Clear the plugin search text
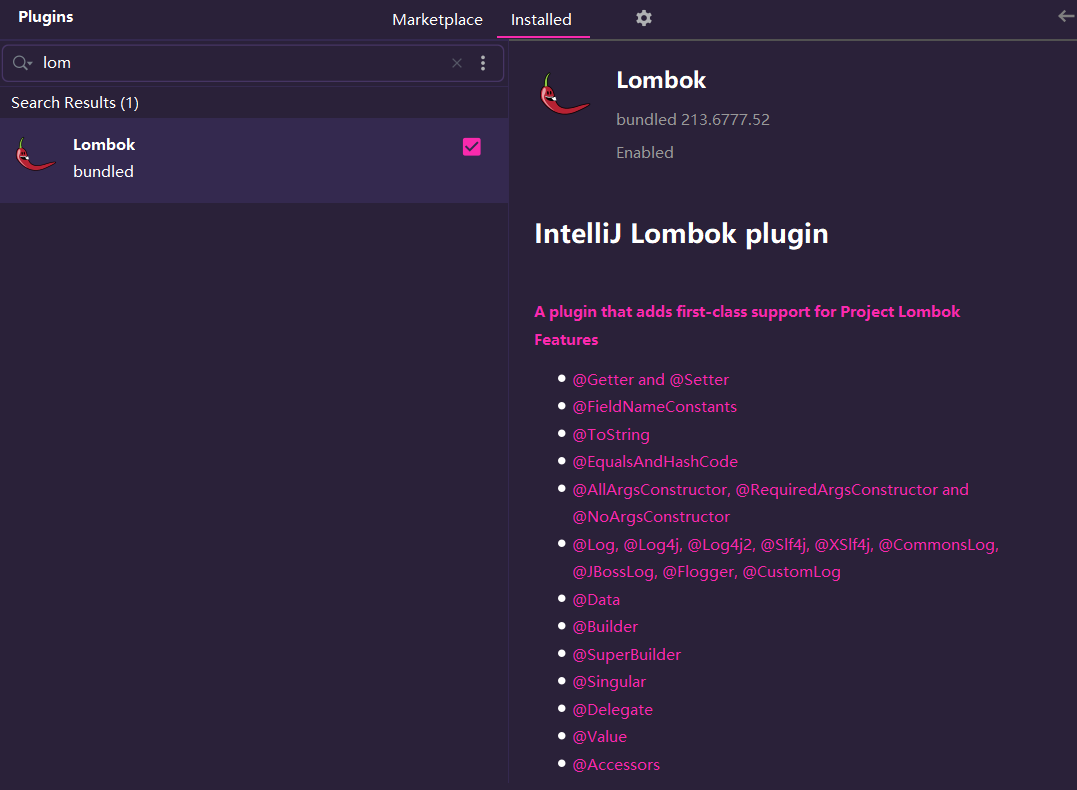The height and width of the screenshot is (790, 1077). tap(457, 63)
